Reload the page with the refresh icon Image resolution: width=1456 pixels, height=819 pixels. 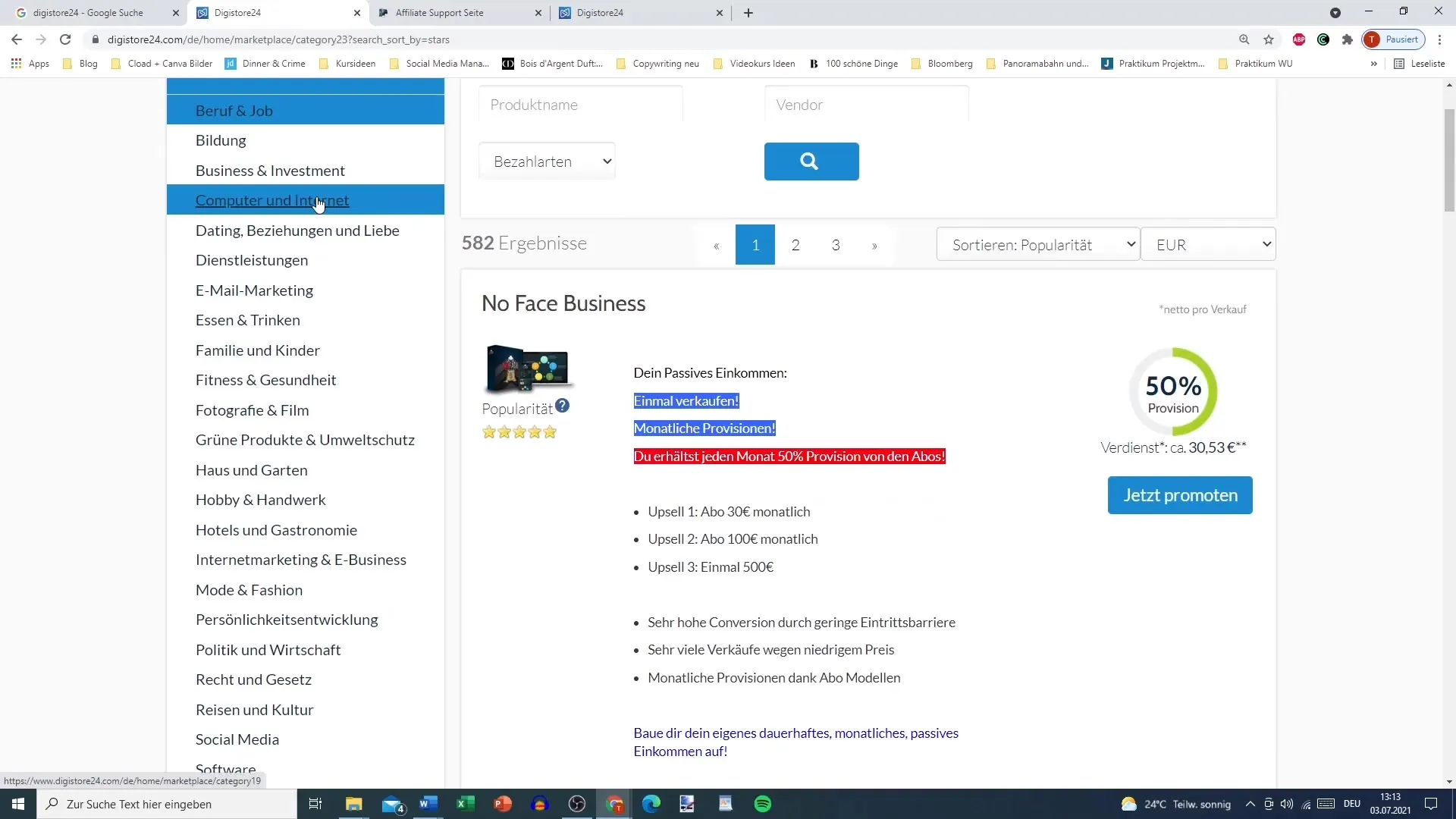[x=65, y=39]
